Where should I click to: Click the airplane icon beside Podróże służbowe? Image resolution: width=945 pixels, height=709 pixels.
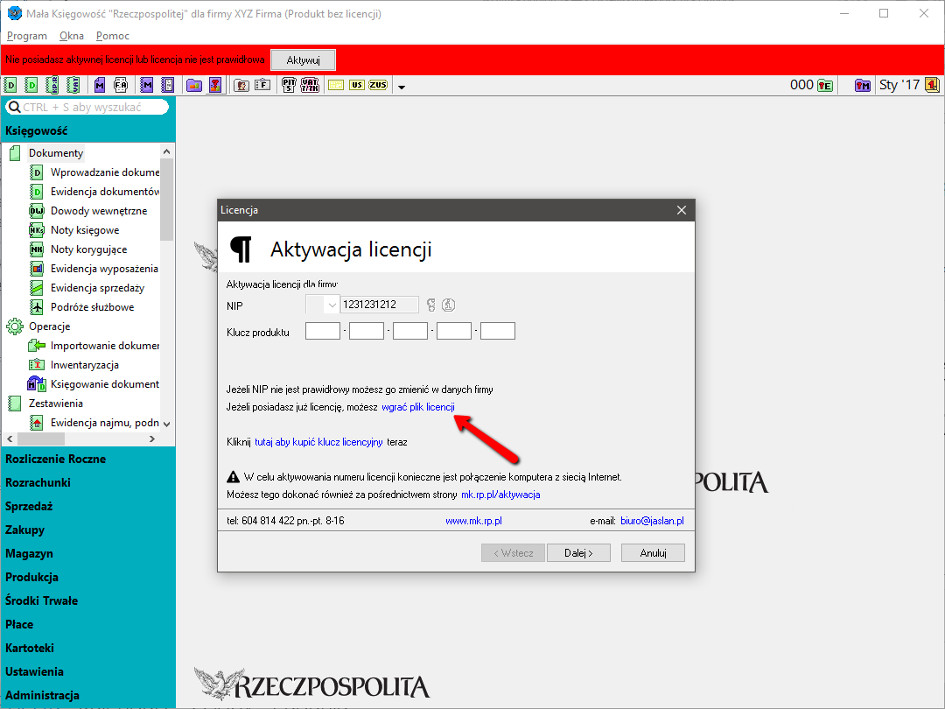point(37,307)
